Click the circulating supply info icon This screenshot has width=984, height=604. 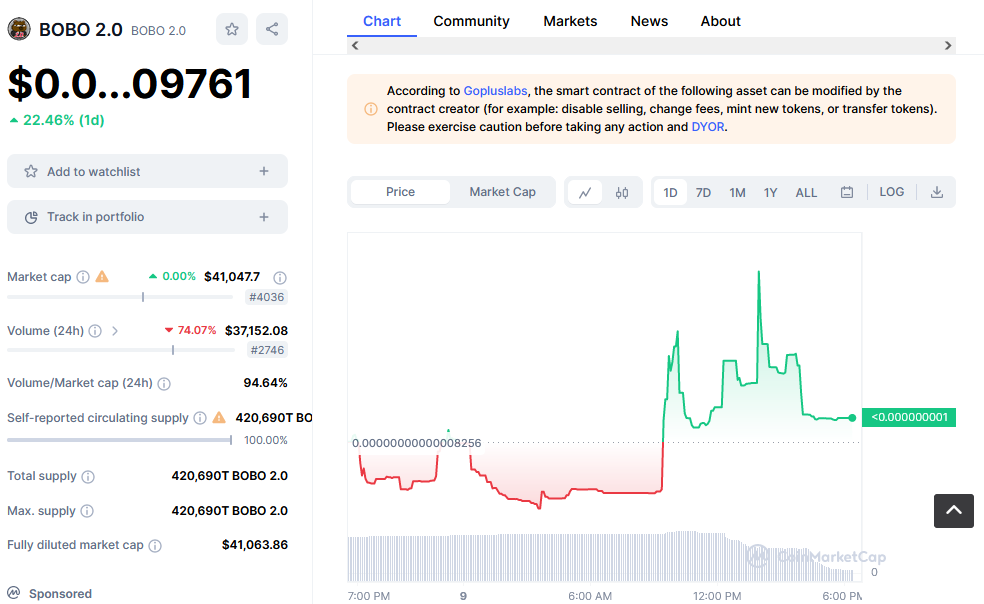point(200,418)
